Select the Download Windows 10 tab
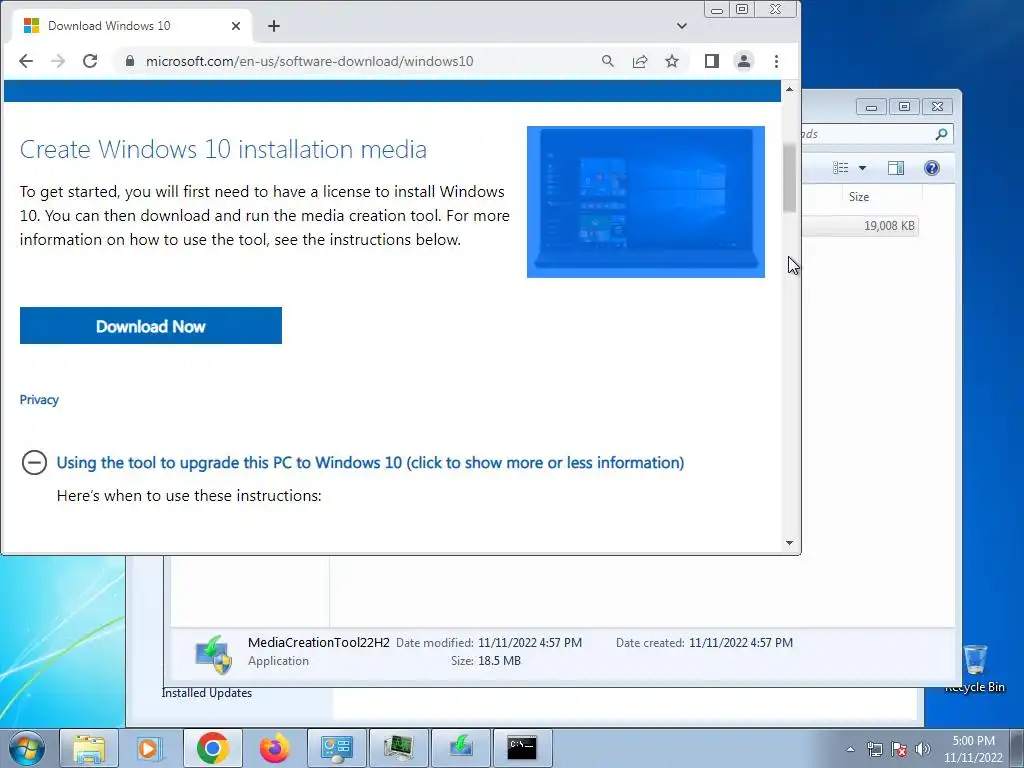Viewport: 1024px width, 768px height. coord(131,26)
